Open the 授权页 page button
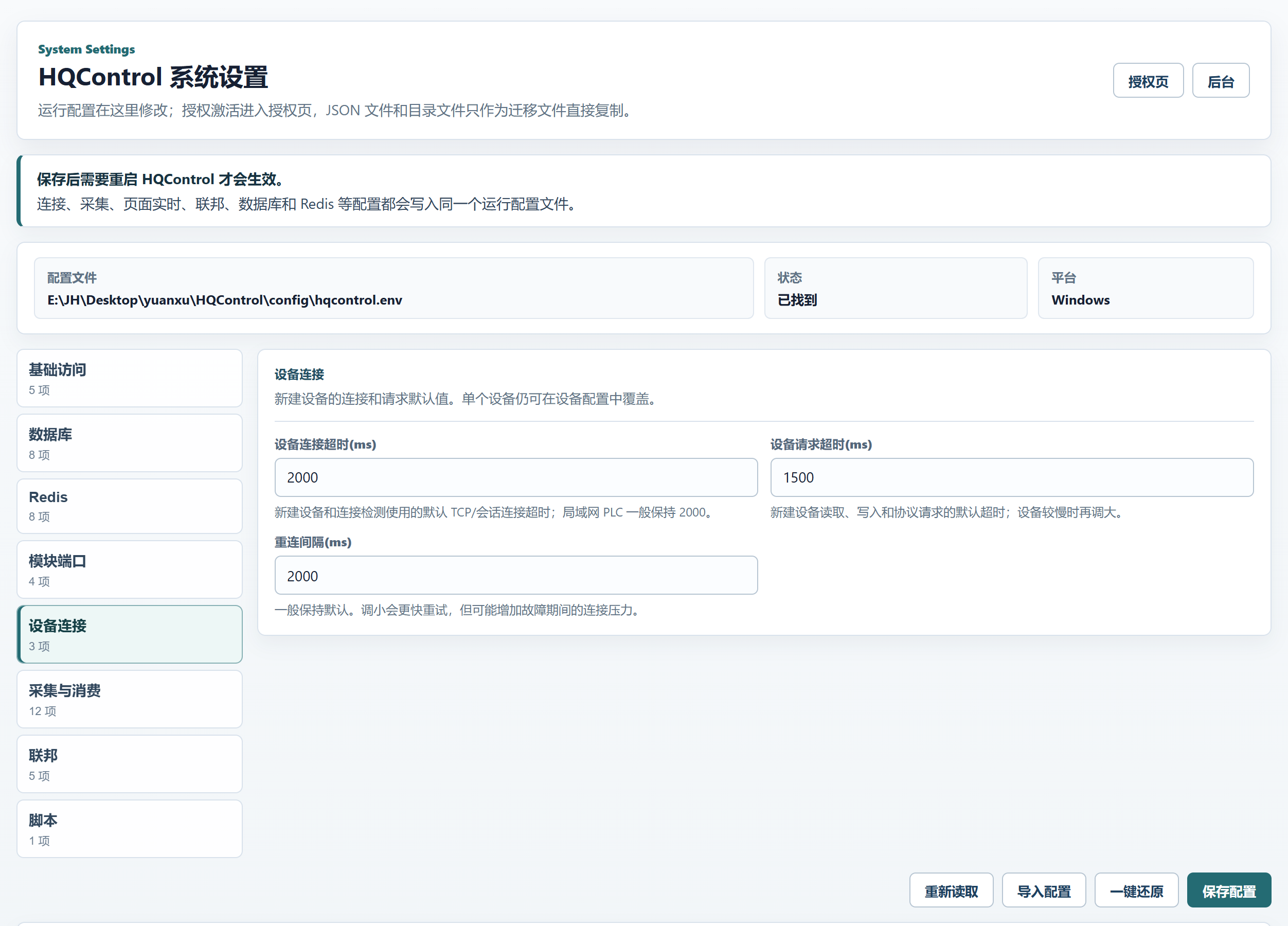The height and width of the screenshot is (926, 1288). (1148, 81)
